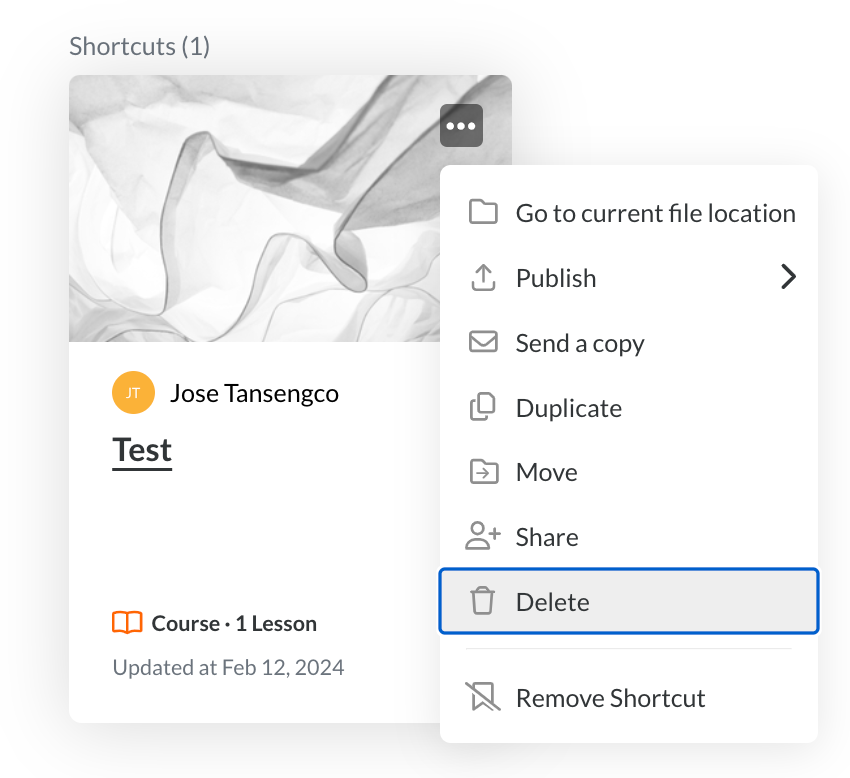Screen dimensions: 850x778
Task: Choose the "Share" menu label
Action: tap(547, 537)
